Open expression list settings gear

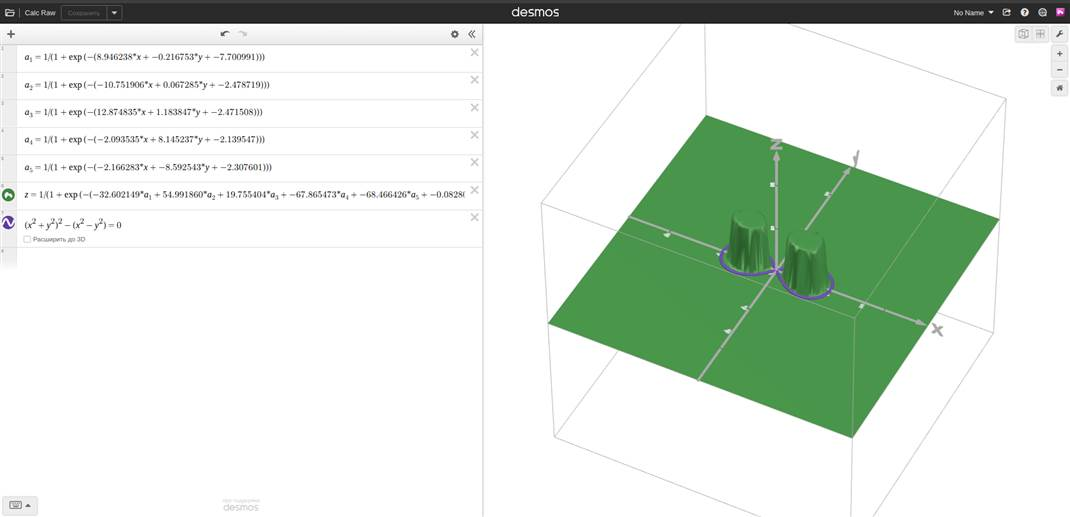(454, 34)
